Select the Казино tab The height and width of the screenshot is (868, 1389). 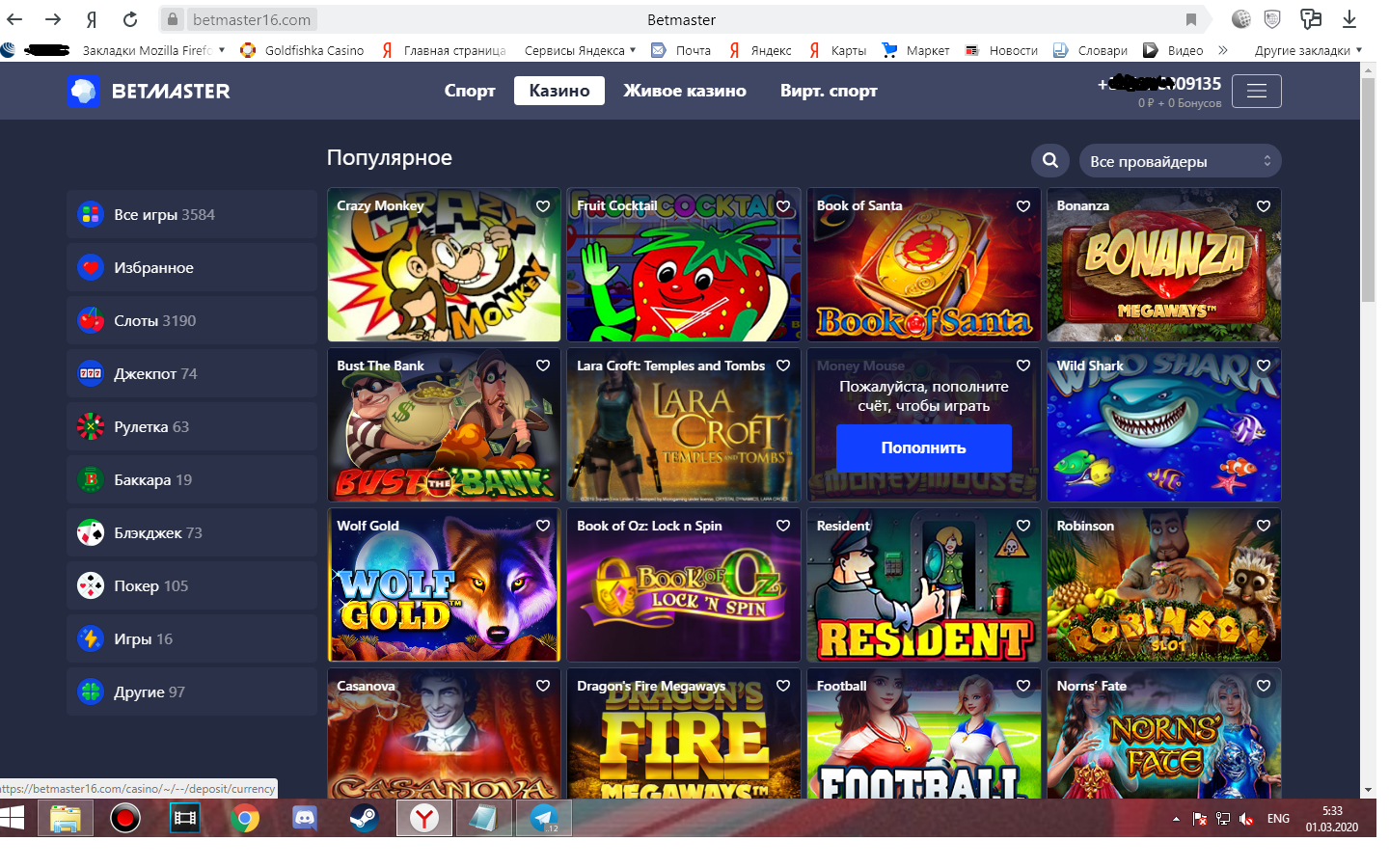coord(559,91)
